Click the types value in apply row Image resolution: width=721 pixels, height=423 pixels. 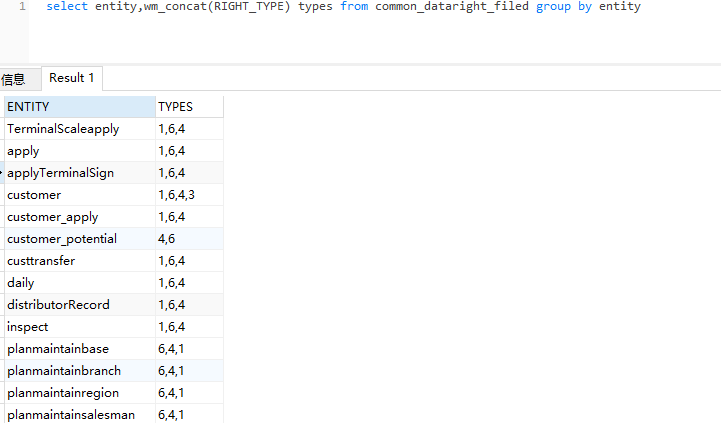[189, 151]
